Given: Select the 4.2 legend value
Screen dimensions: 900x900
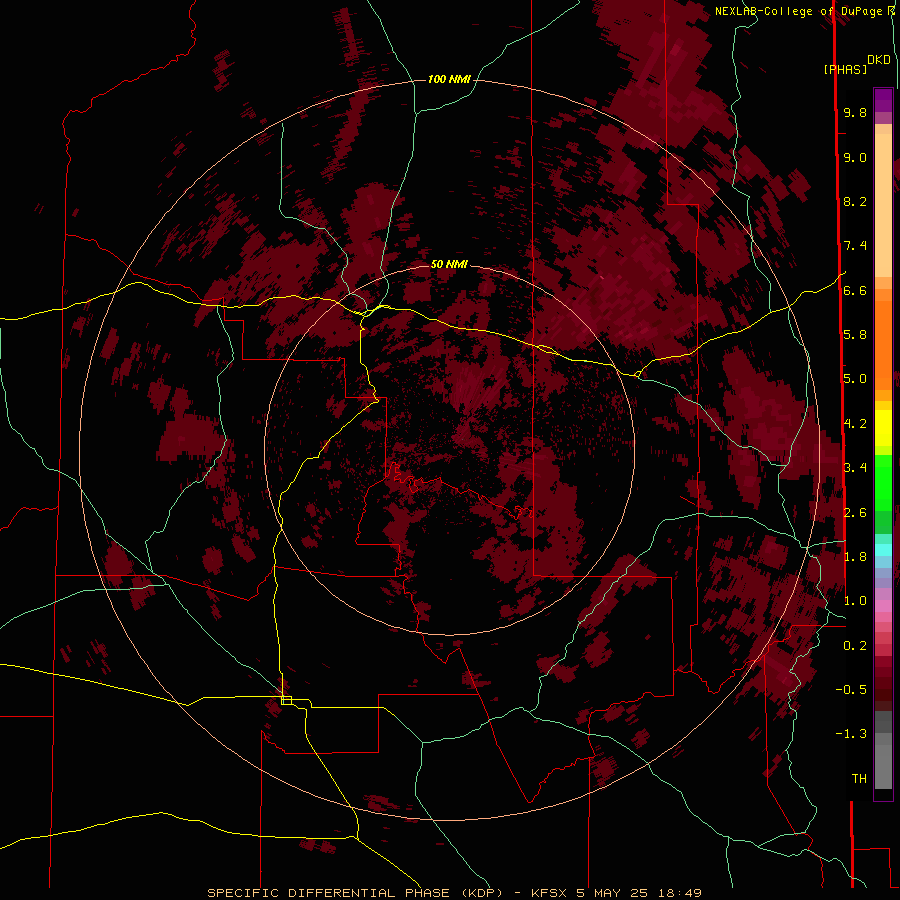Looking at the screenshot, I should pos(855,424).
